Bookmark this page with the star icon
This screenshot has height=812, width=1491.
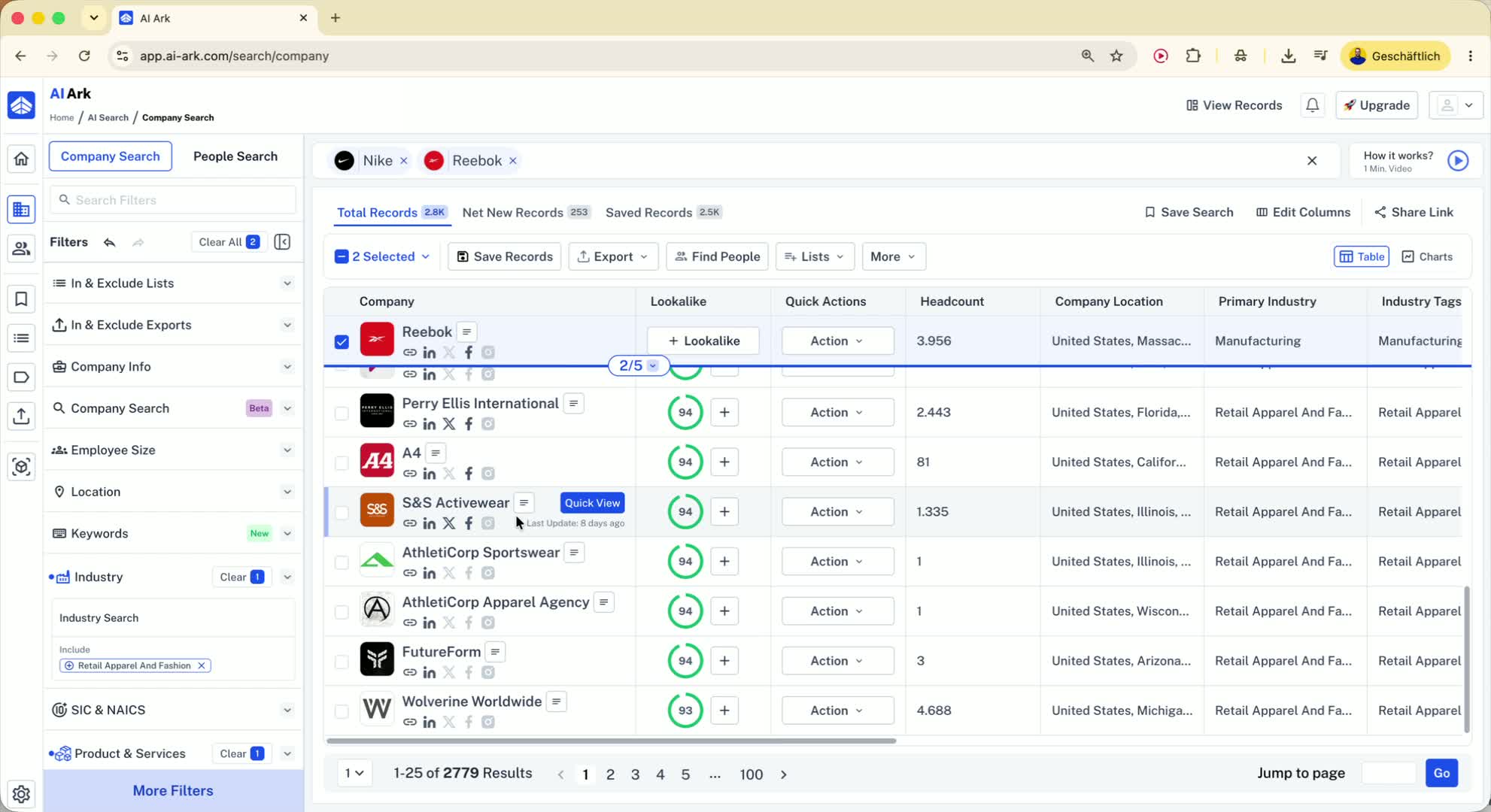(x=1117, y=56)
